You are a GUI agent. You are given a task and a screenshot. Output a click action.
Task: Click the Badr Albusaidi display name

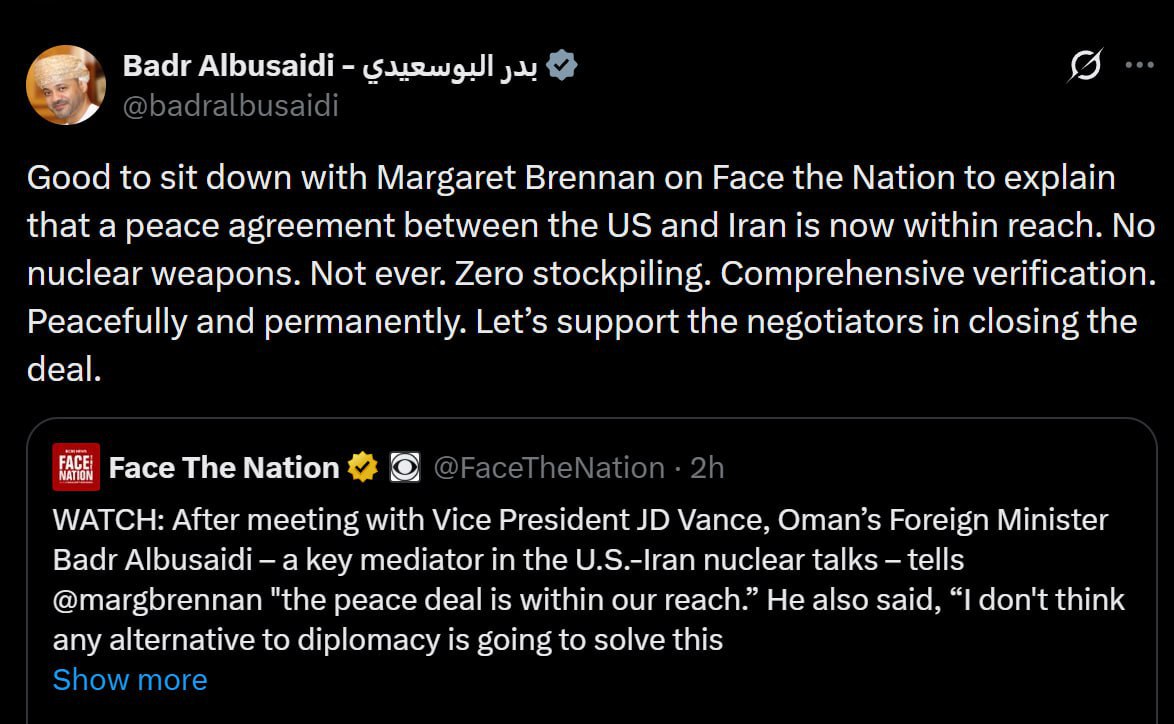tap(228, 67)
